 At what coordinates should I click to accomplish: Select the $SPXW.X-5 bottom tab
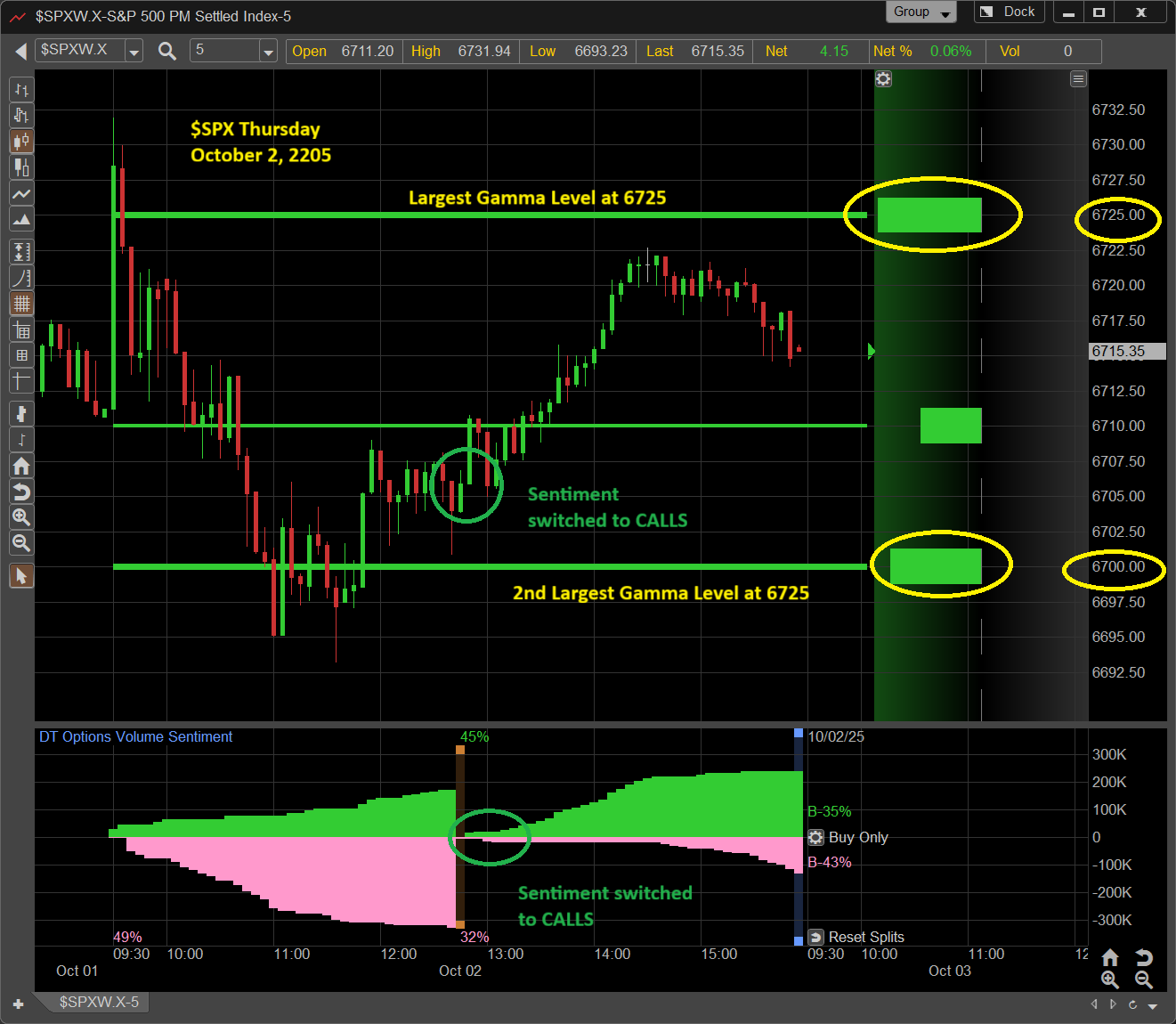click(x=98, y=1002)
